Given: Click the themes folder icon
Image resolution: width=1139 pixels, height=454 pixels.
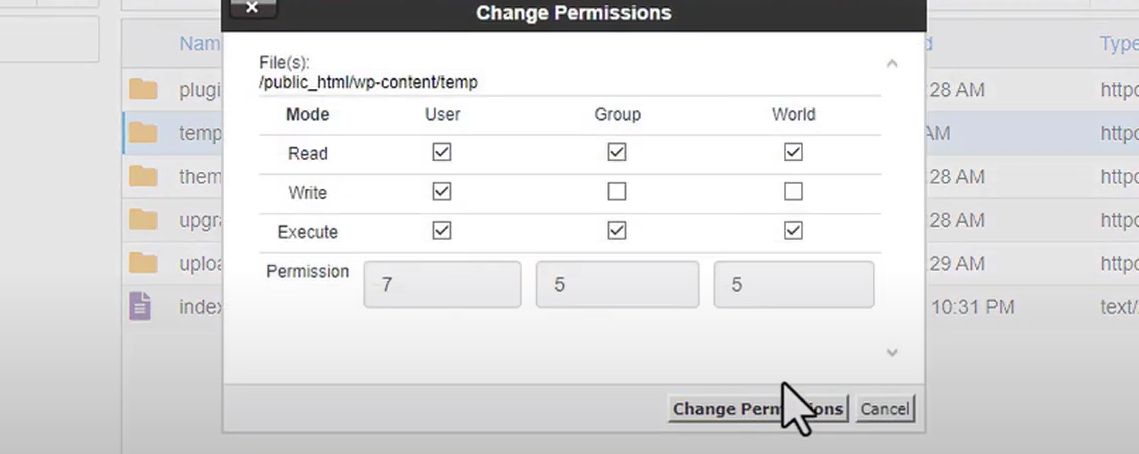Looking at the screenshot, I should (x=144, y=177).
